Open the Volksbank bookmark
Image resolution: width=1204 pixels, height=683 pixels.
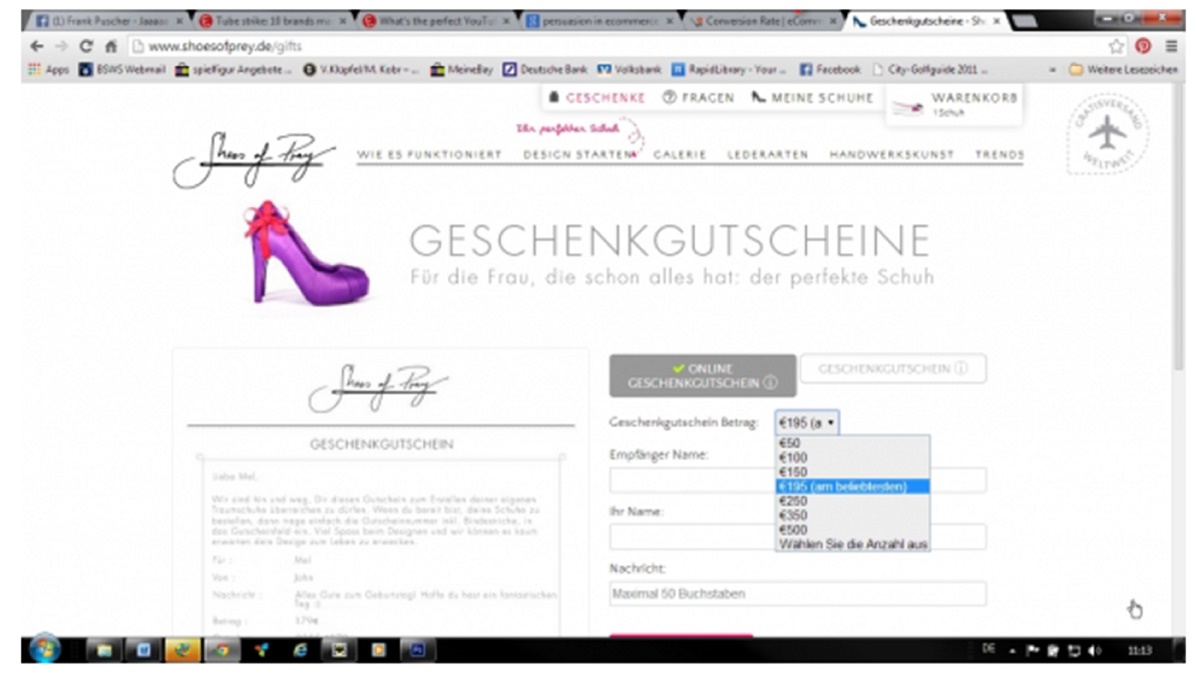[x=630, y=69]
